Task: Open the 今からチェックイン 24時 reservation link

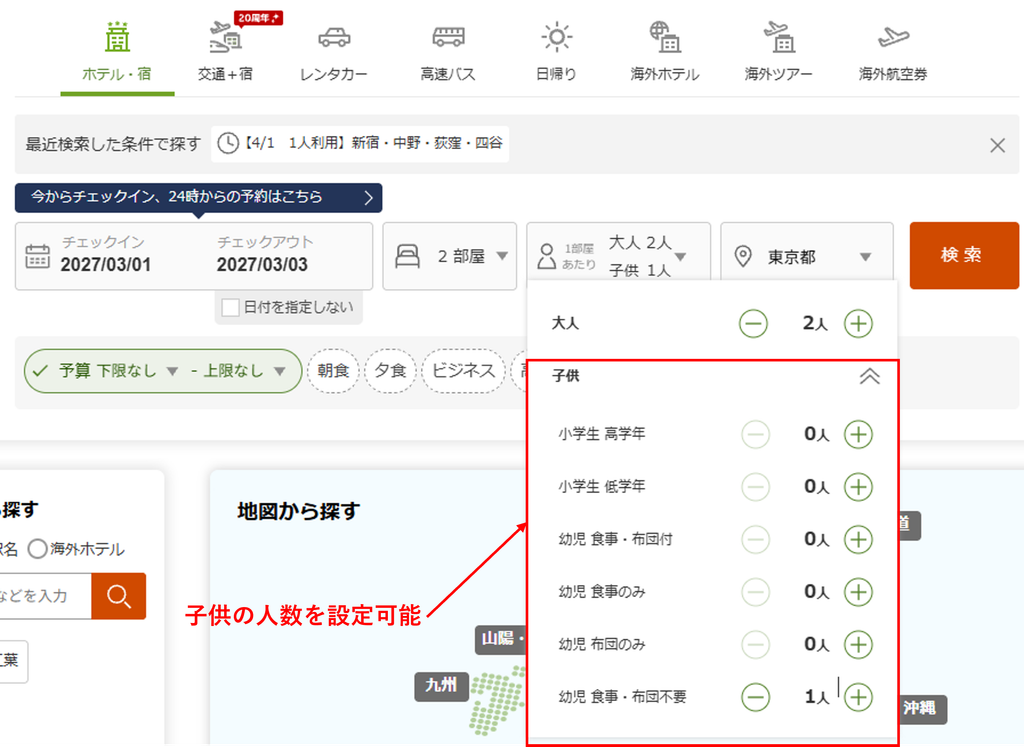Action: tap(199, 197)
